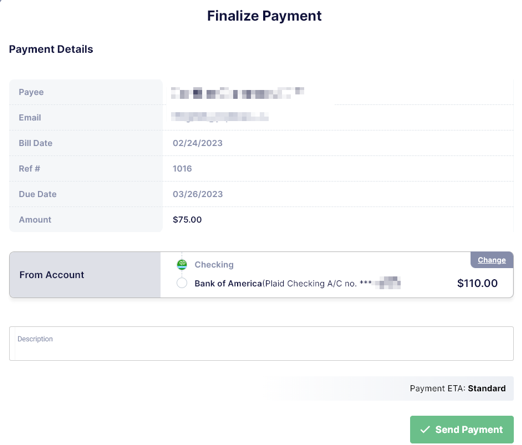Click the Finalize Payment title

264,16
